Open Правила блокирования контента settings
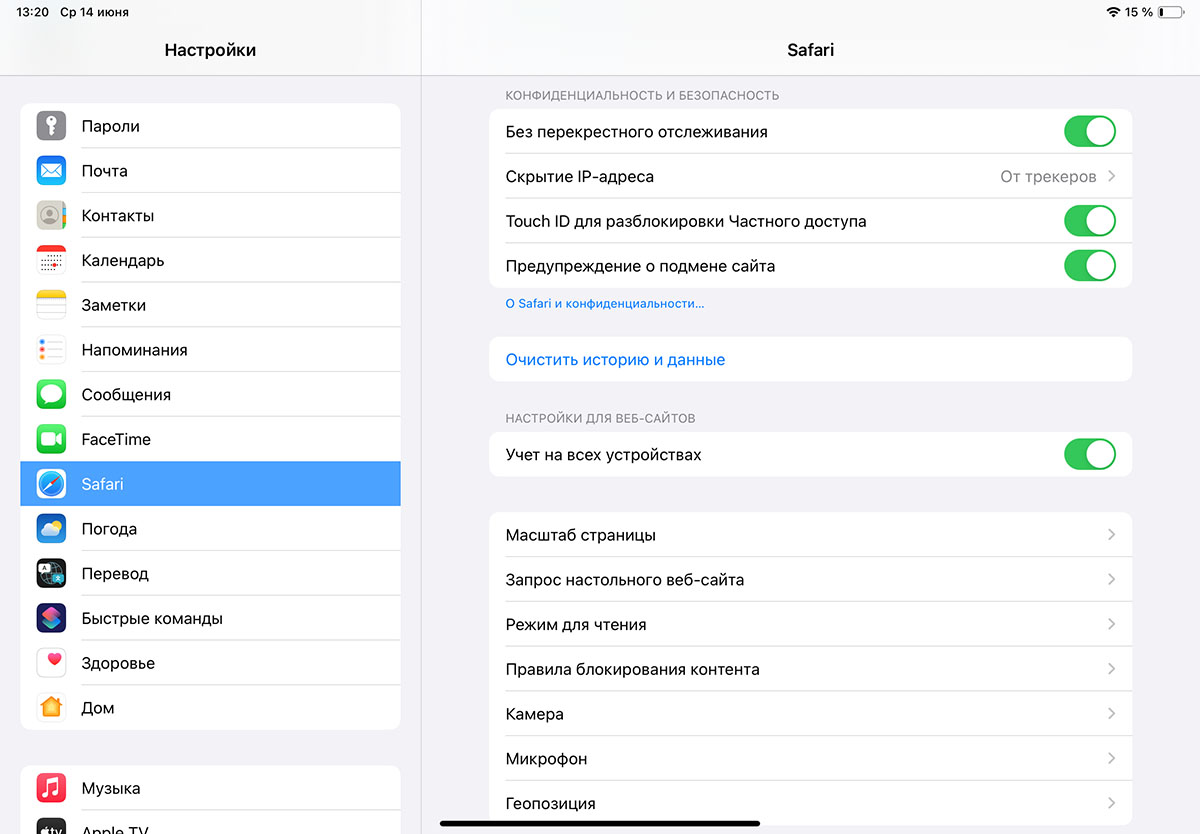The image size is (1200, 834). click(810, 668)
